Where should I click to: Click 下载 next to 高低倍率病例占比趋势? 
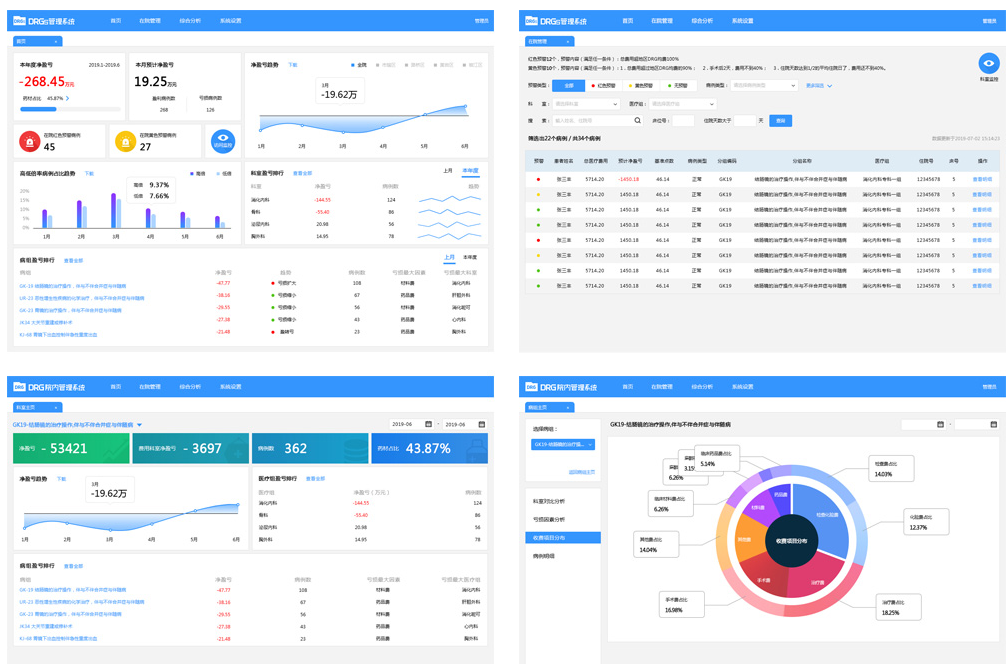coord(89,174)
